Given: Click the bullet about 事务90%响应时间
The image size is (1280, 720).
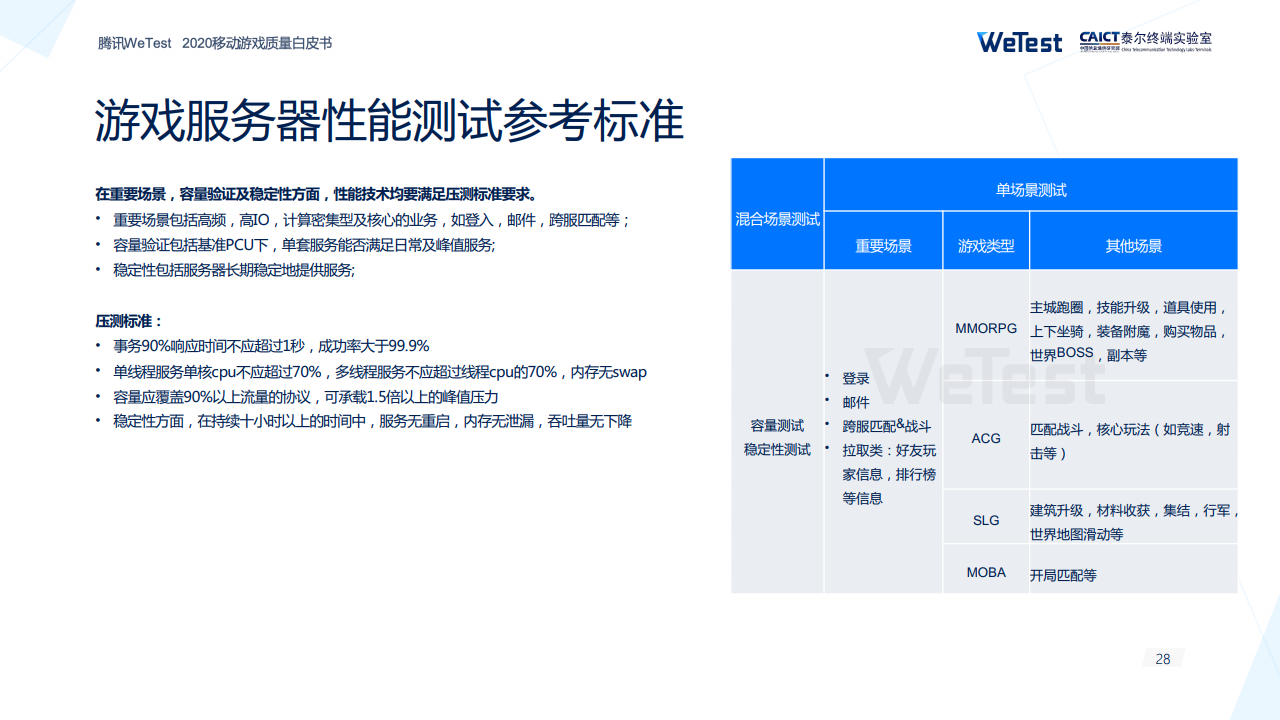Looking at the screenshot, I should 271,346.
